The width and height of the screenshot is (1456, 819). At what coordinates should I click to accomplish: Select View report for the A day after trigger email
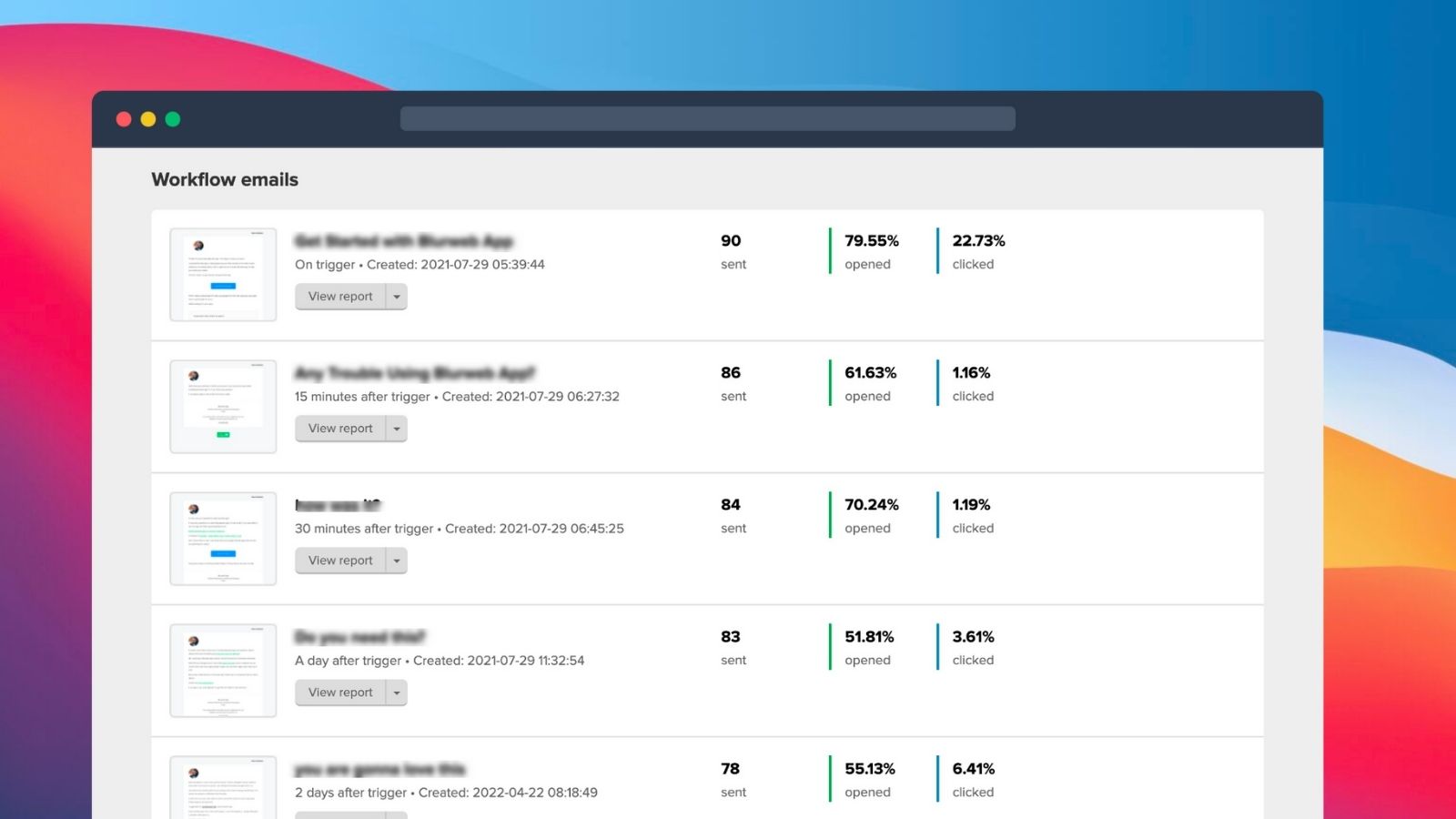tap(340, 693)
